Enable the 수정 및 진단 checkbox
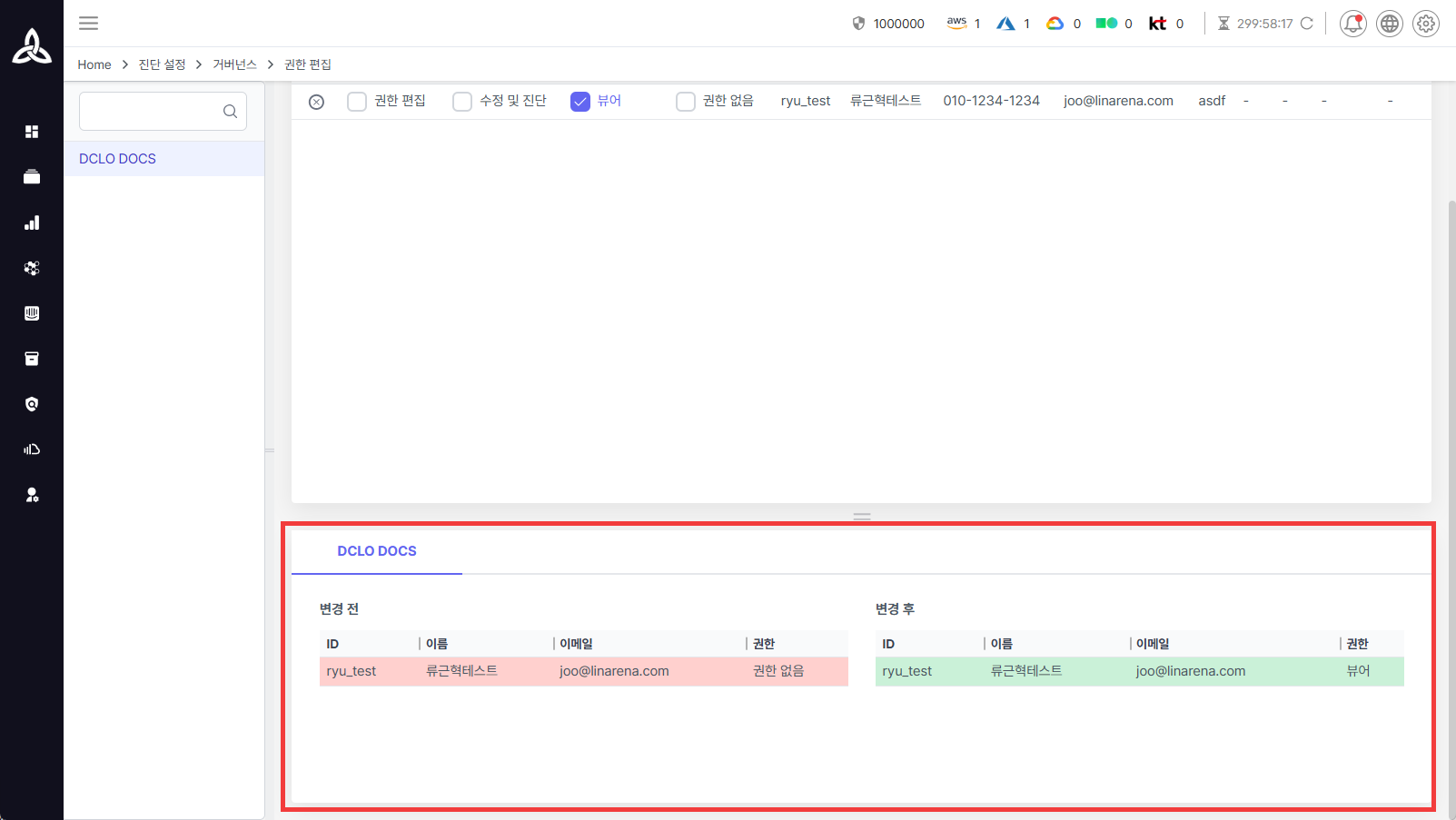1456x820 pixels. click(462, 102)
